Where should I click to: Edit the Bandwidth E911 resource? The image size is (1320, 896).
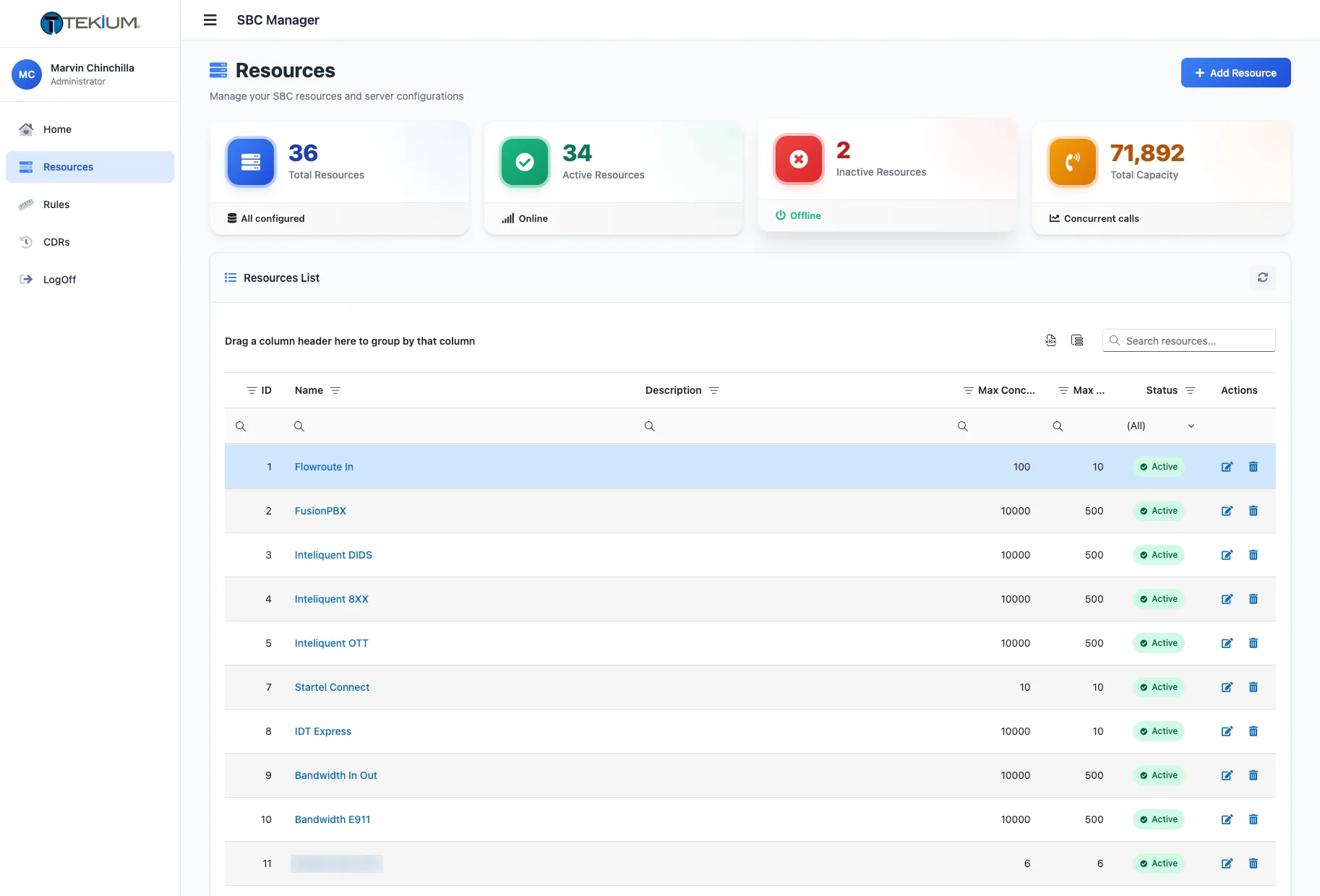tap(1227, 819)
